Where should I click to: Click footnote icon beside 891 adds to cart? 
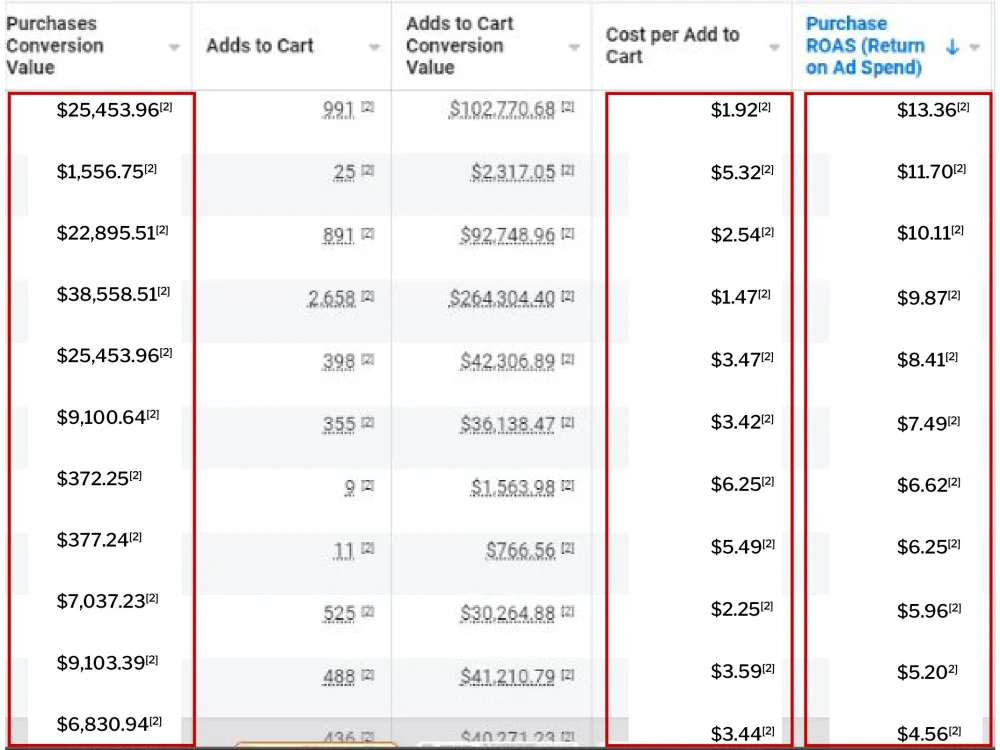coord(368,233)
